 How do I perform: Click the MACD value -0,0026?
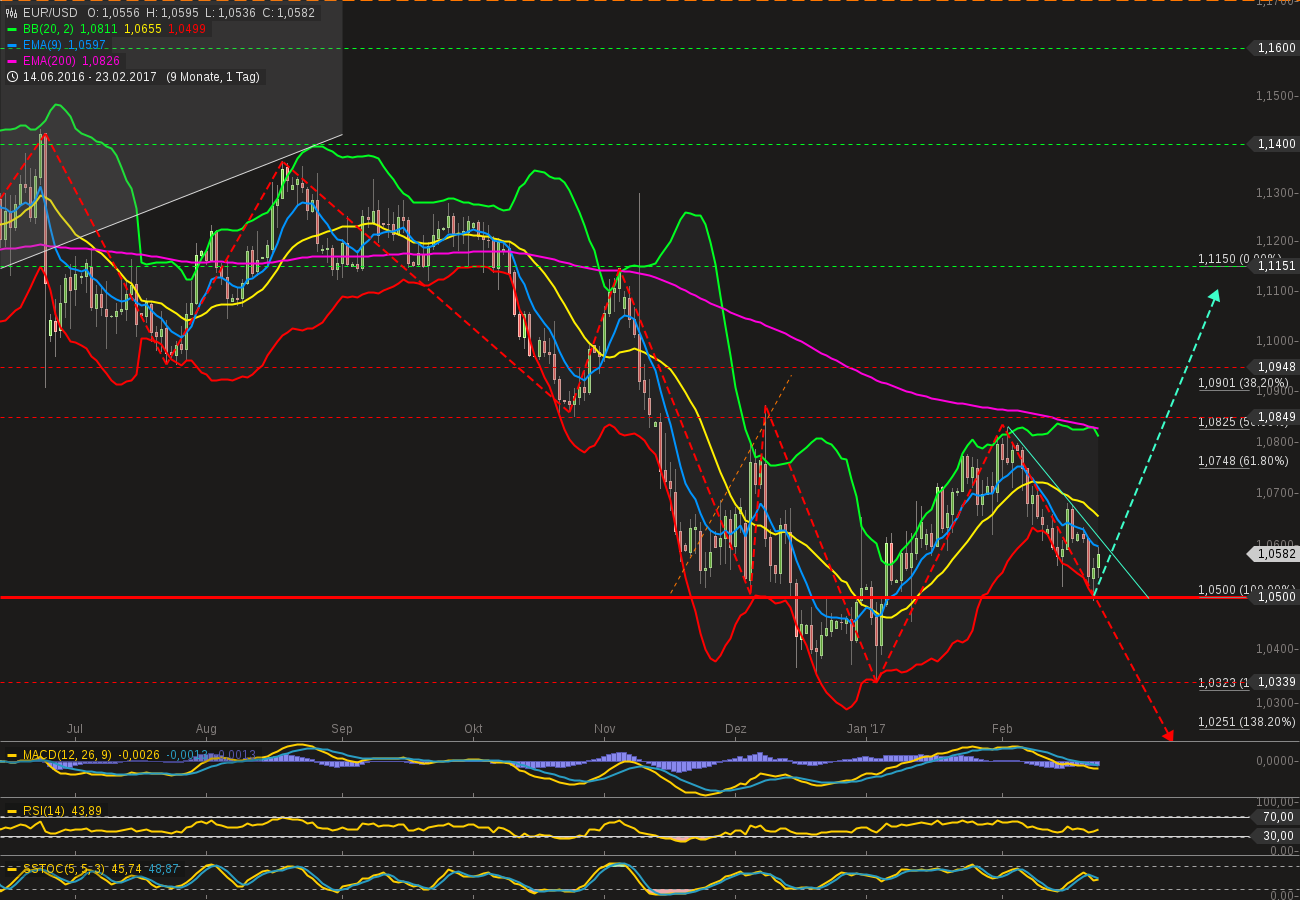tap(140, 755)
